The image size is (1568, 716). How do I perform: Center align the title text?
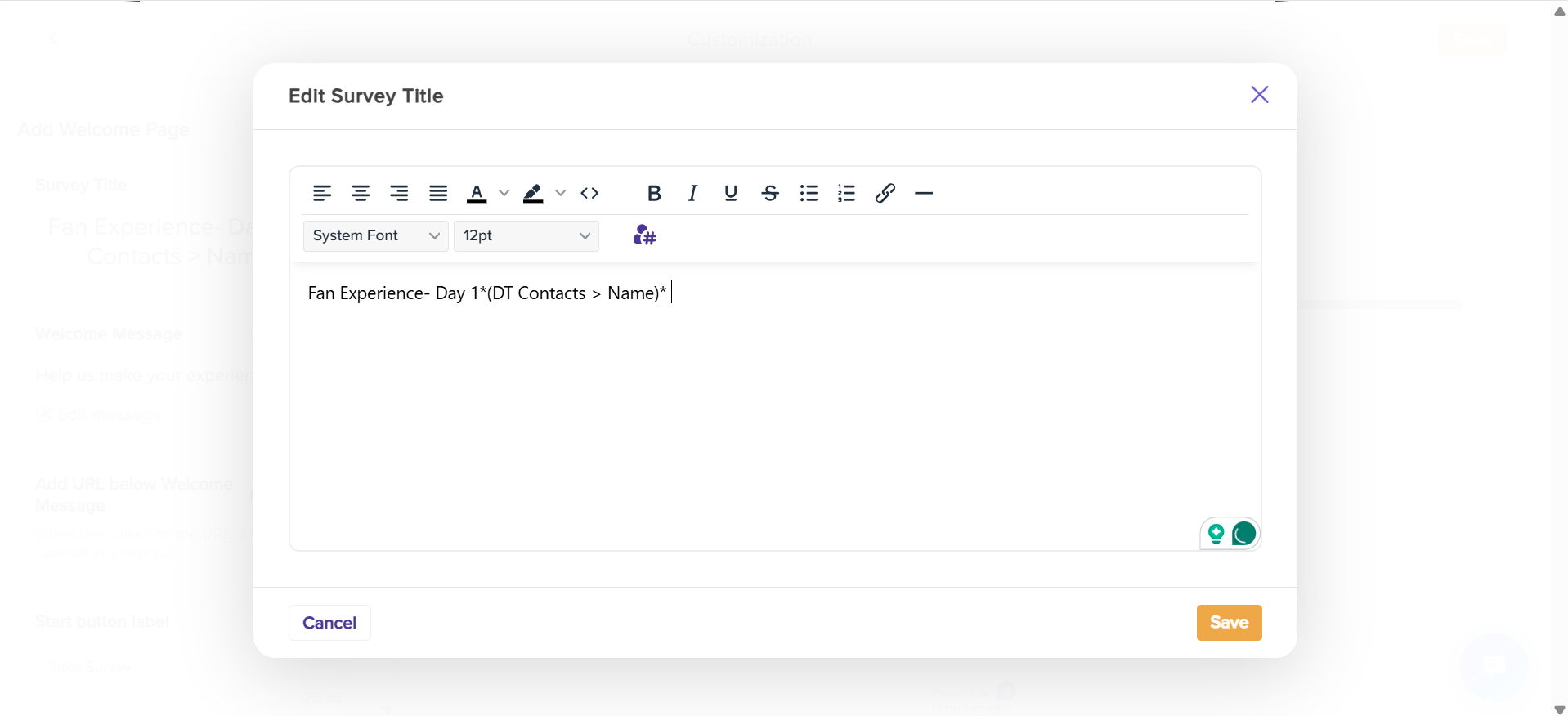[361, 194]
